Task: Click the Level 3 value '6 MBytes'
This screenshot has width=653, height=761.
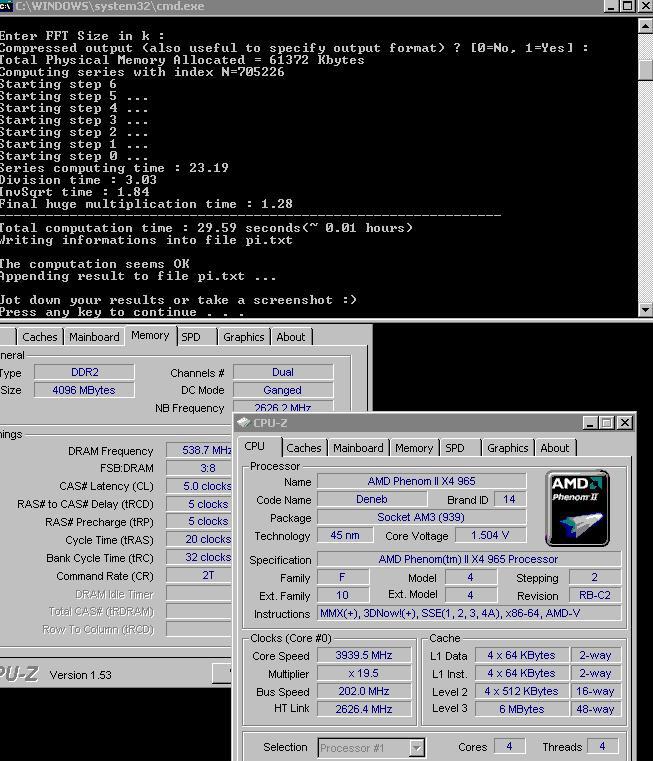Action: point(521,709)
